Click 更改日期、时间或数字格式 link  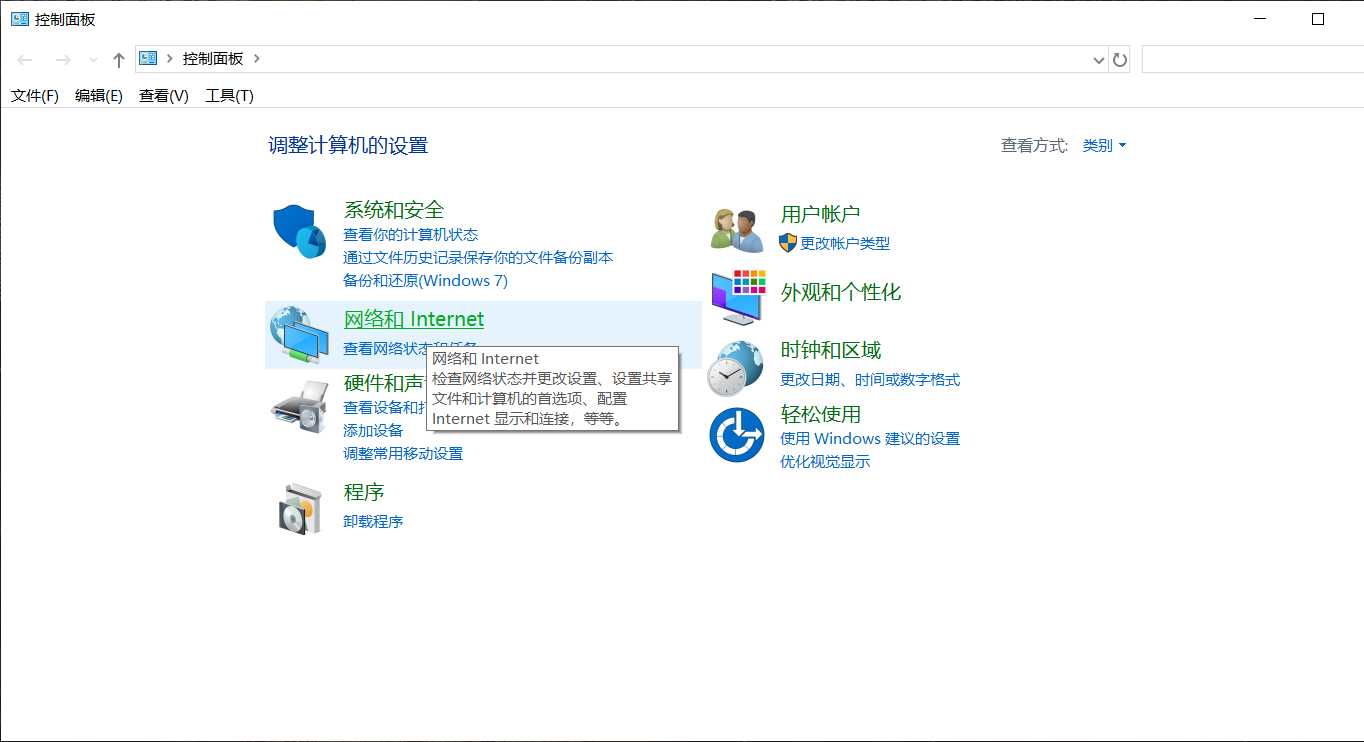coord(870,379)
